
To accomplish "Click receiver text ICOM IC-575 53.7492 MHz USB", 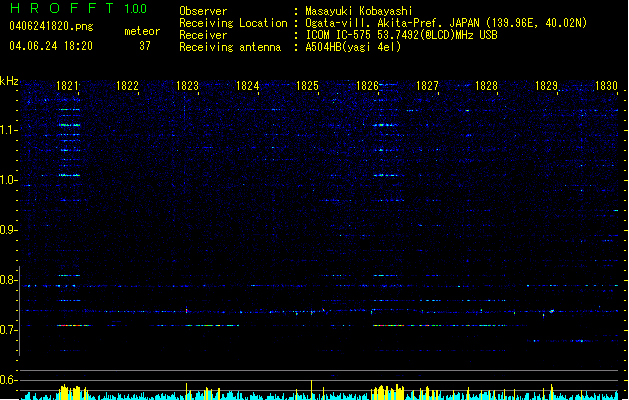I will (x=402, y=35).
